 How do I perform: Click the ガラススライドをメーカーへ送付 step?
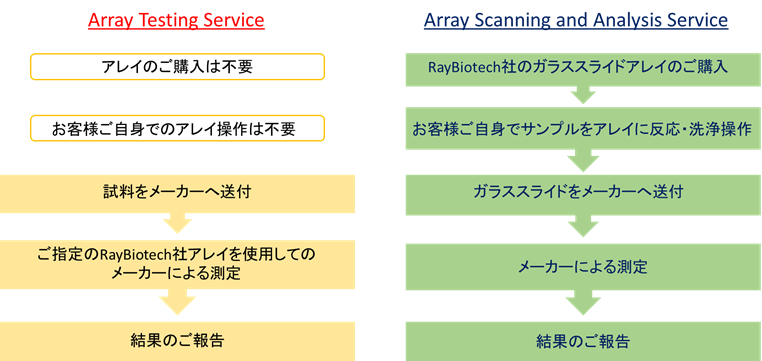[583, 194]
